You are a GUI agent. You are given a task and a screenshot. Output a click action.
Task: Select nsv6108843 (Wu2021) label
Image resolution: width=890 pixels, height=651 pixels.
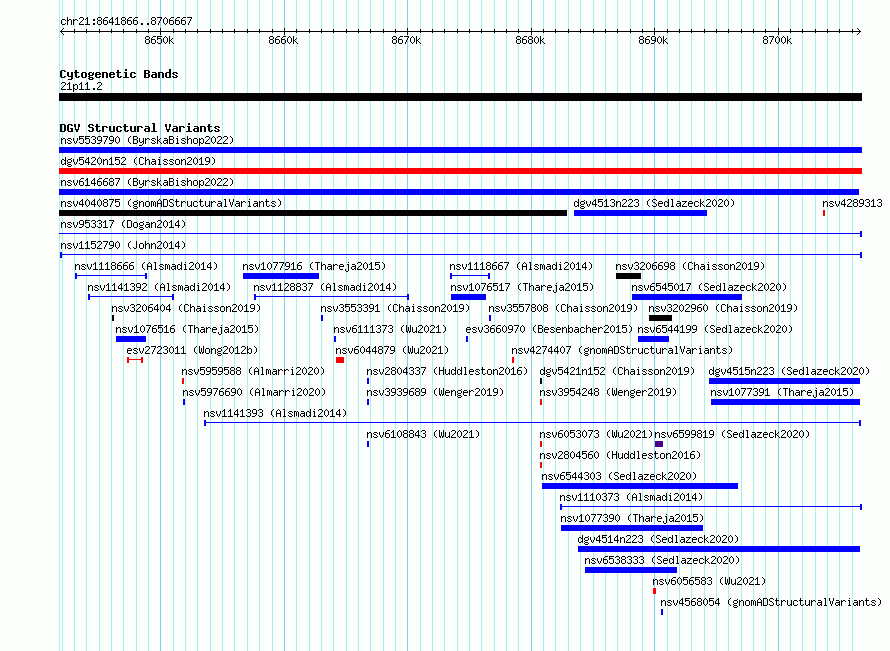[x=423, y=434]
